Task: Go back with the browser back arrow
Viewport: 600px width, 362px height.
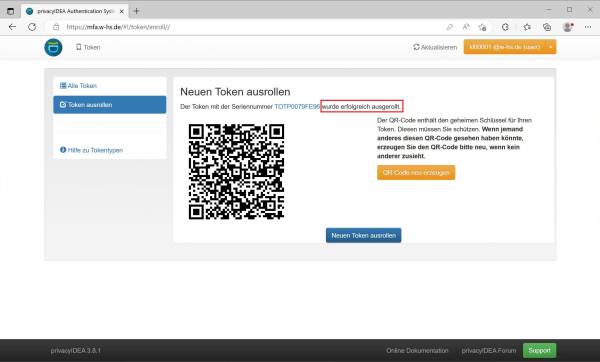Action: 12,27
